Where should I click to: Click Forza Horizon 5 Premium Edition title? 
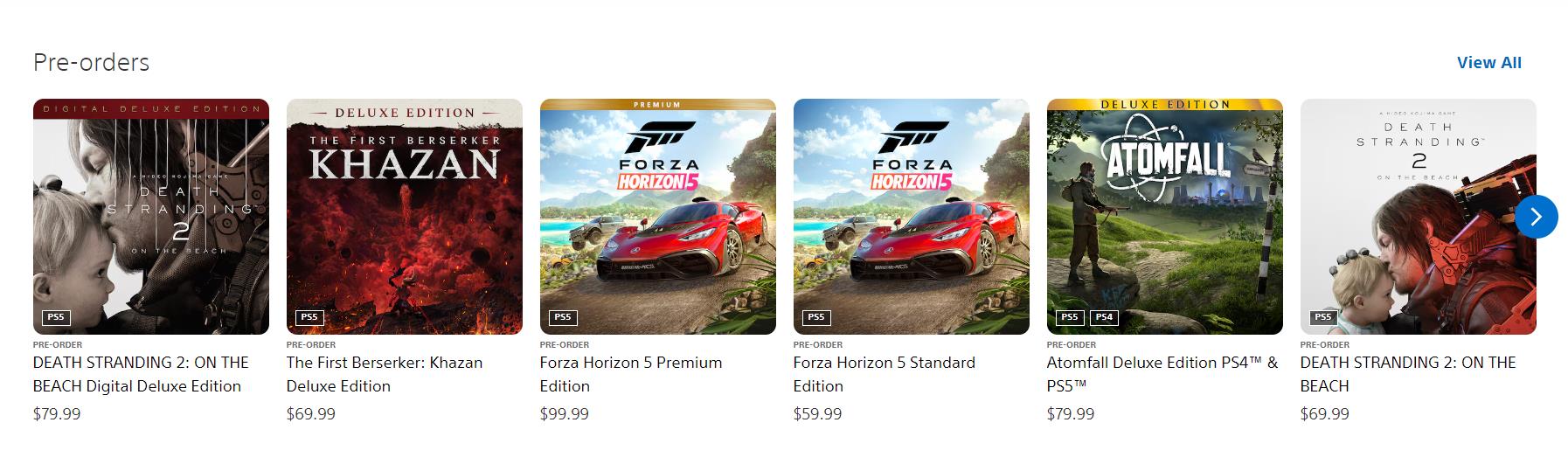pos(631,374)
